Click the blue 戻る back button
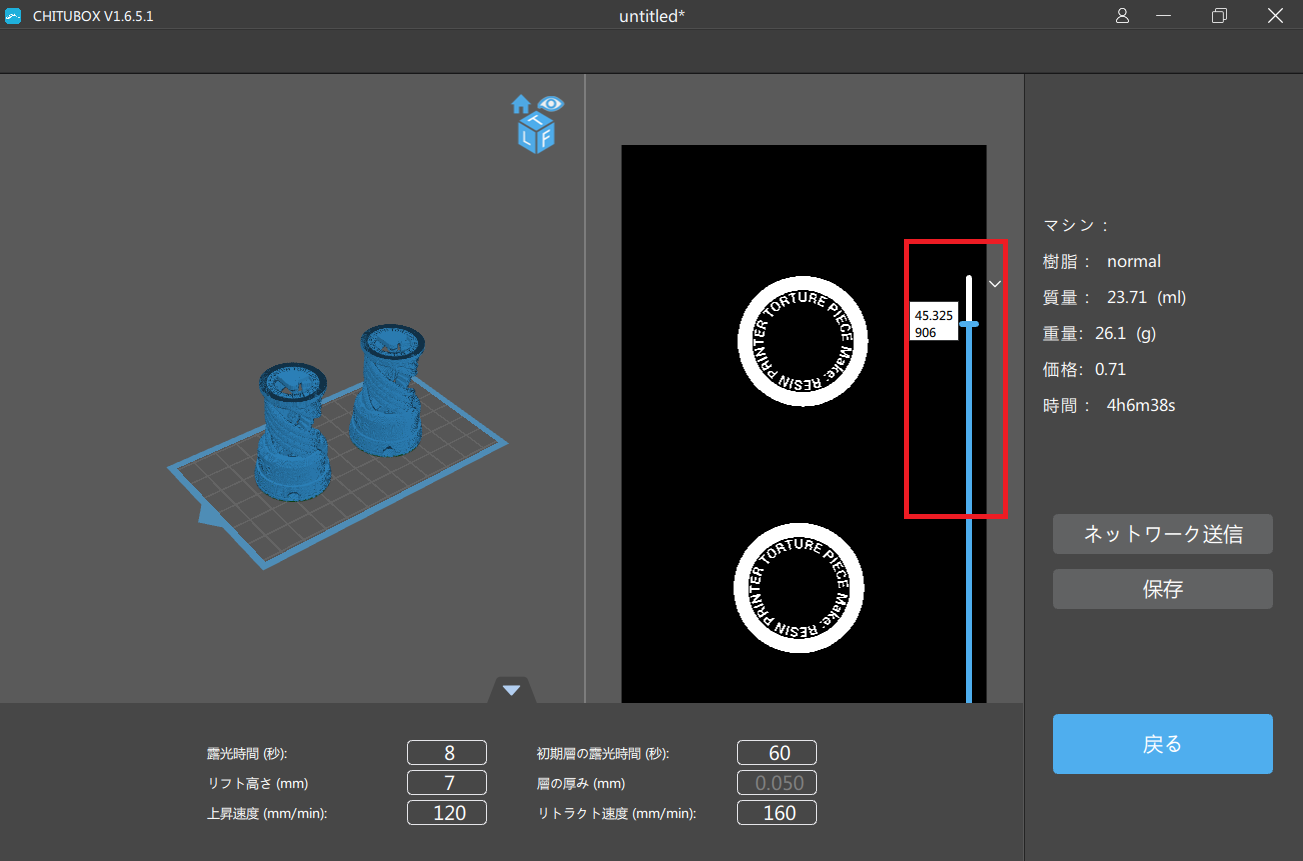The height and width of the screenshot is (861, 1303). (x=1163, y=744)
